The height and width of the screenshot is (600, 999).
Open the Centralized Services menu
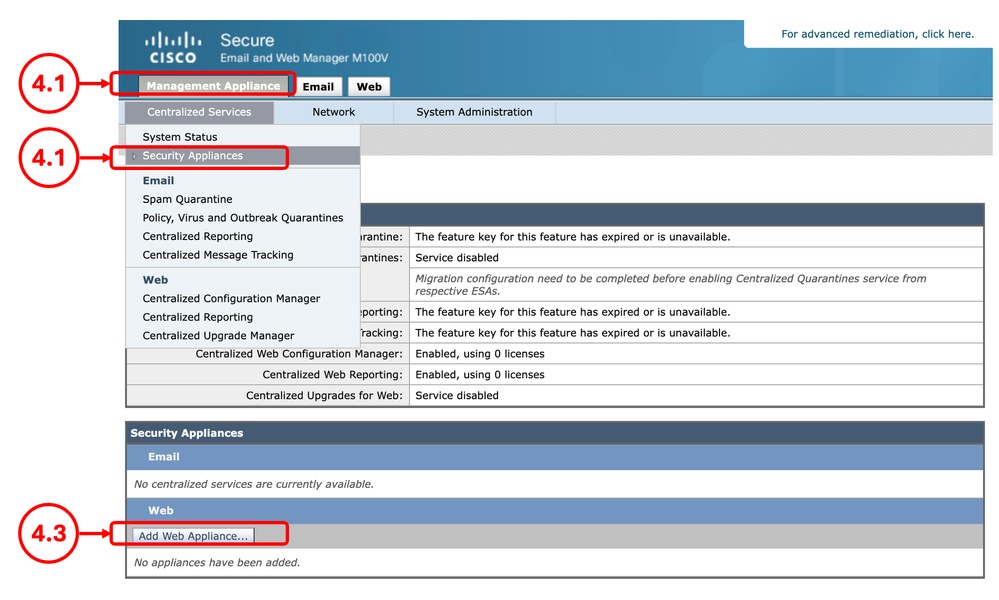(198, 112)
